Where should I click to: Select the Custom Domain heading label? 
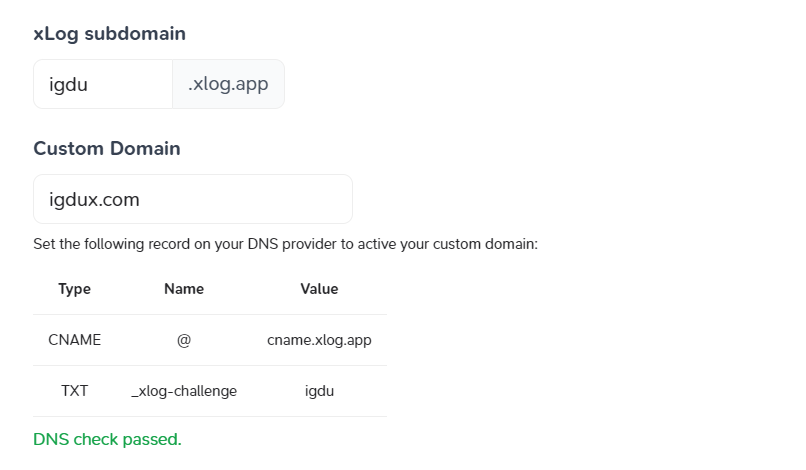pyautogui.click(x=107, y=148)
